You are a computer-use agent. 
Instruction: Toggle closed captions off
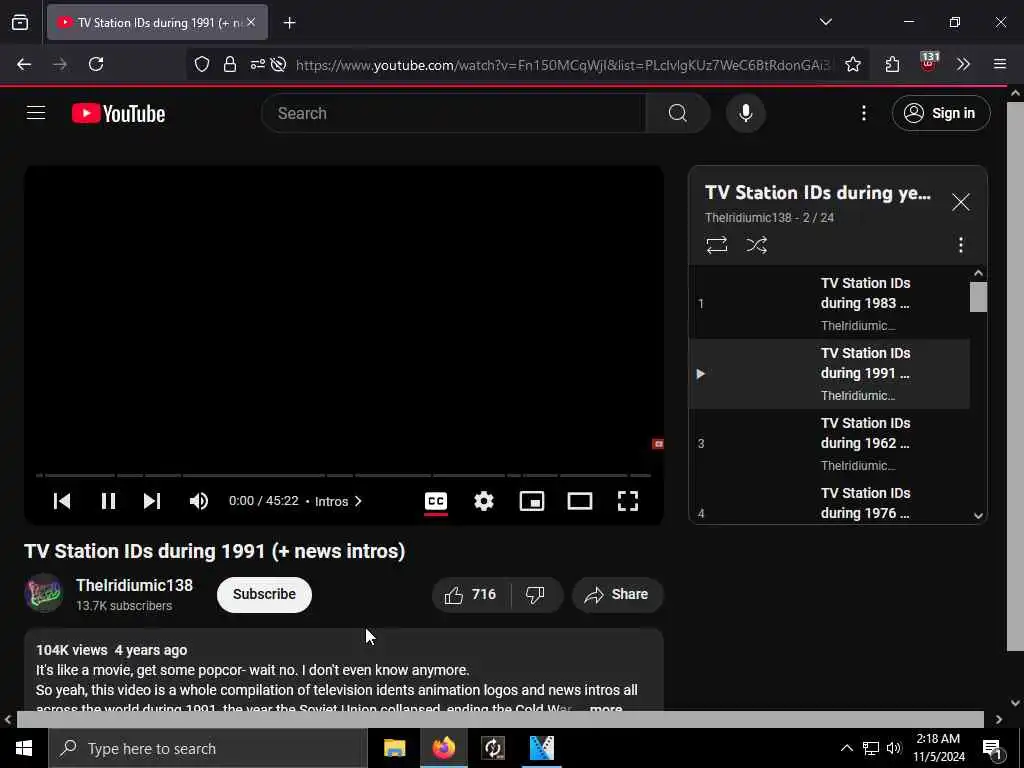436,501
